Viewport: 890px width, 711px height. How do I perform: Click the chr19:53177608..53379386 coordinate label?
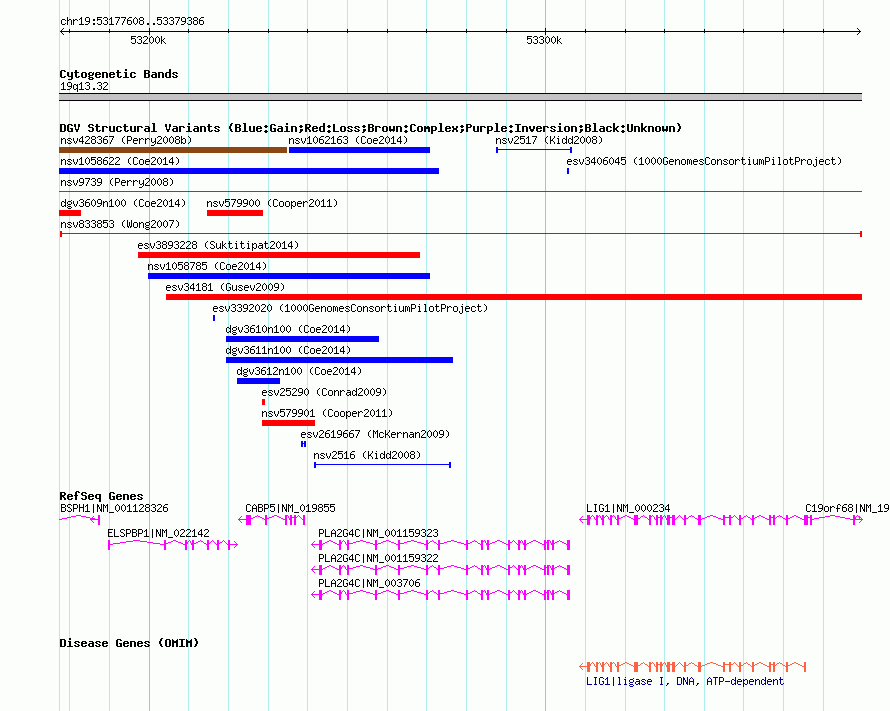[132, 22]
